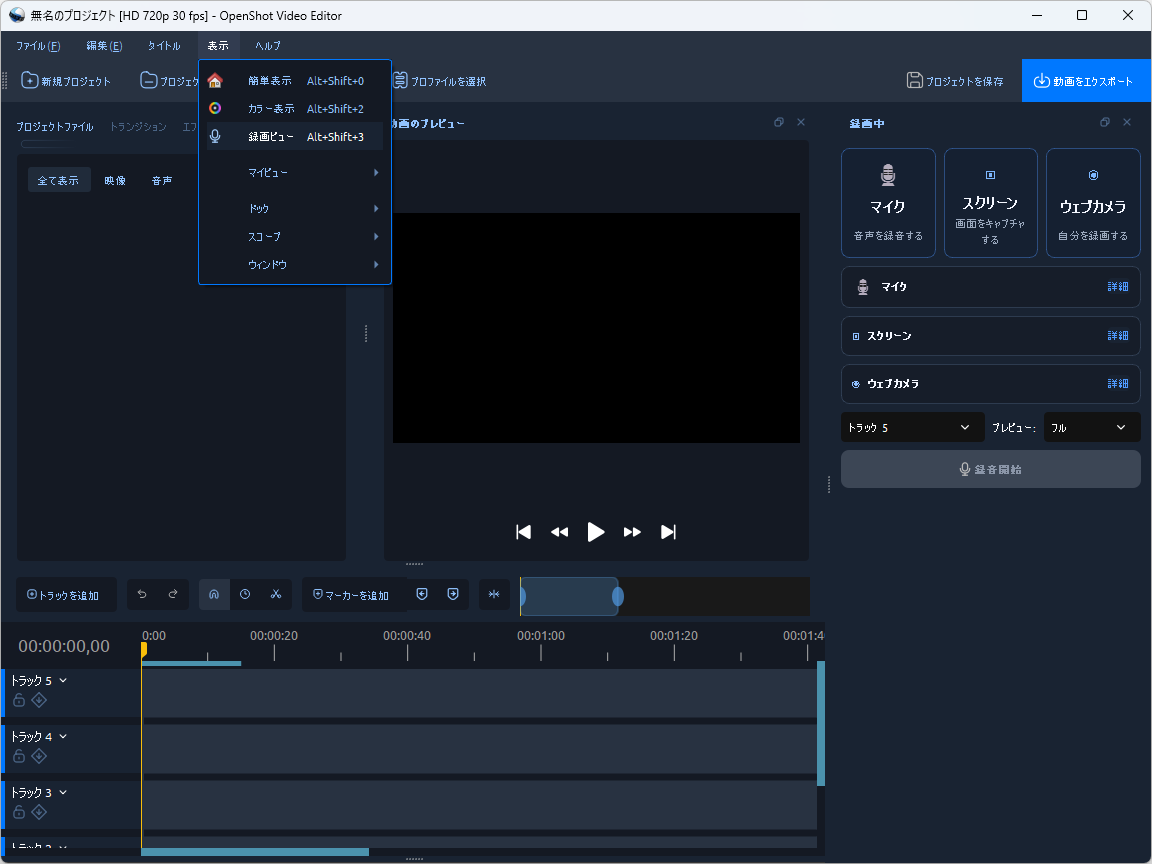
Task: Toggle Track 4 keyframe diamond icon
Action: [x=40, y=756]
